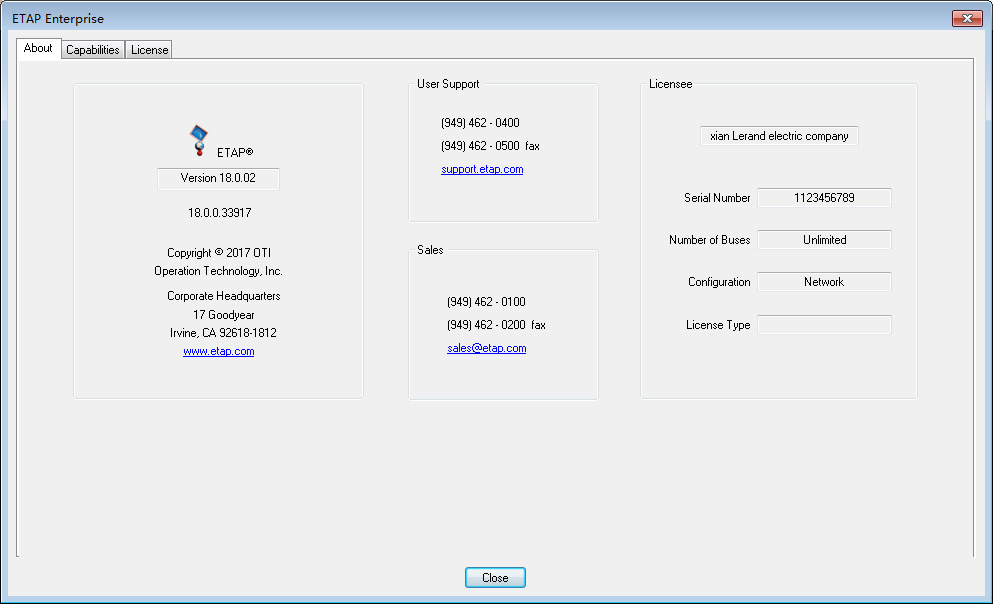Click the Version 18.0.02 field
993x604 pixels.
218,179
